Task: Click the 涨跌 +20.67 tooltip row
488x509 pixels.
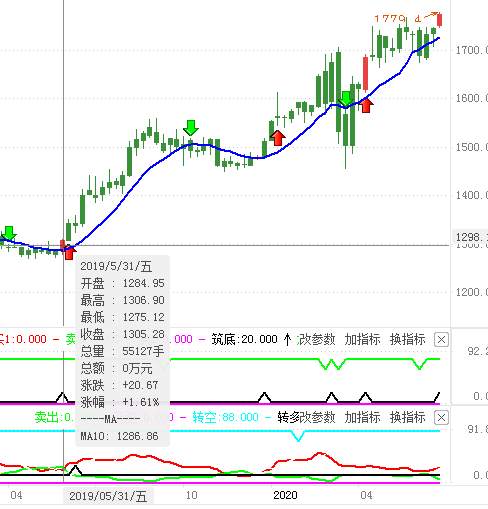Action: click(x=119, y=385)
